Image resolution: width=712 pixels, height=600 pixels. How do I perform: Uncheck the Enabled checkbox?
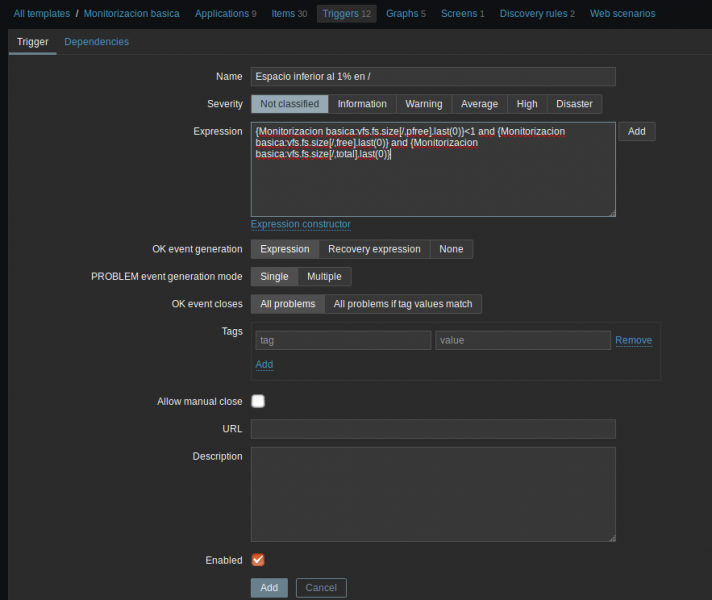point(258,560)
